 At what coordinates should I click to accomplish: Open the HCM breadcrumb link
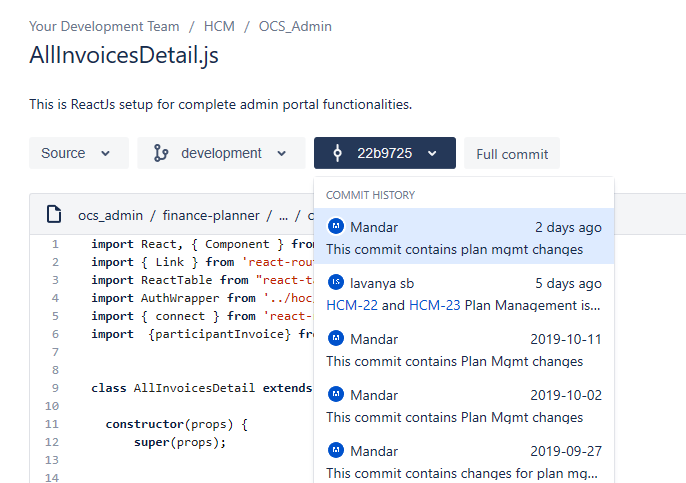(x=219, y=26)
